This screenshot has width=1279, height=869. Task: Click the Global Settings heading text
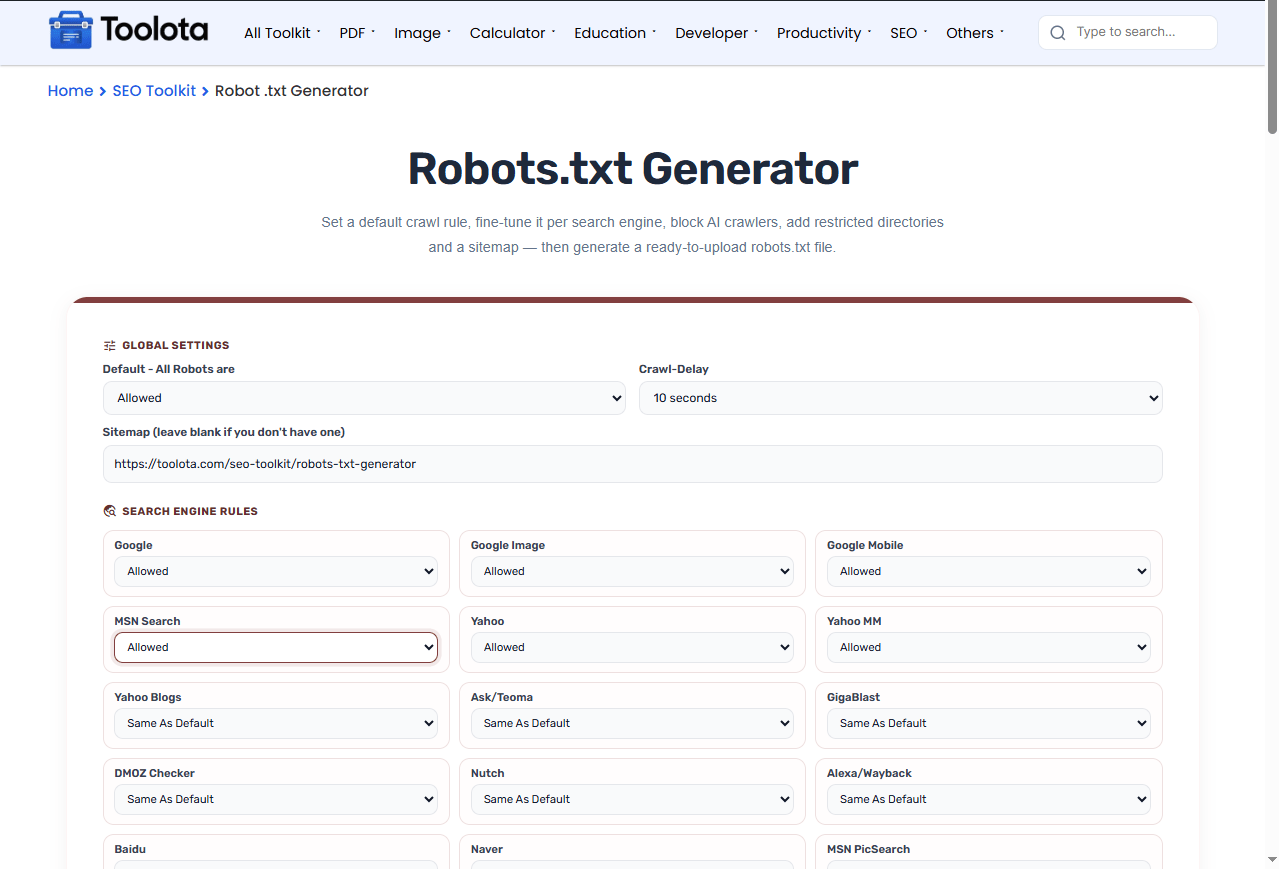[176, 346]
